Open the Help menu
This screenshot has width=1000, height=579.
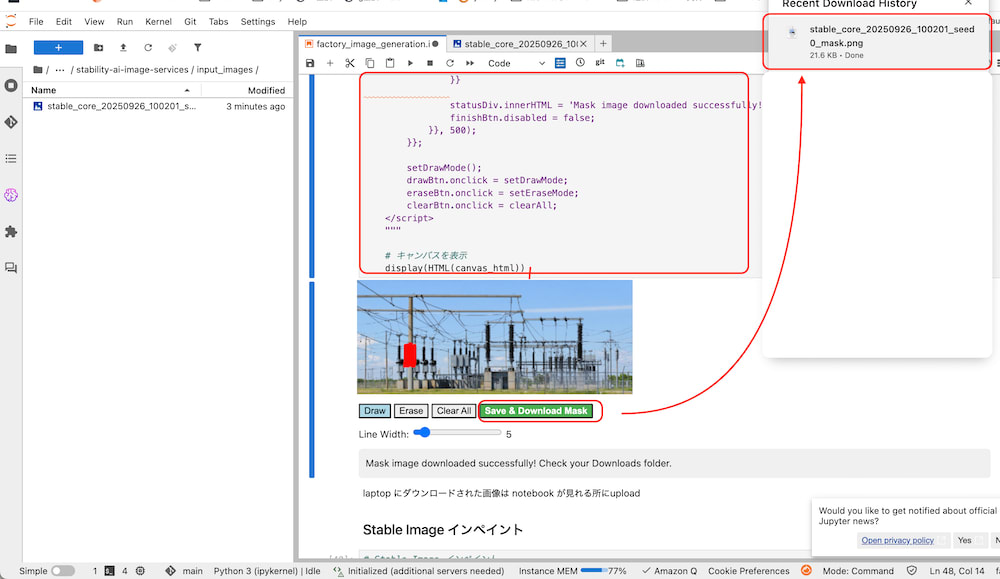[x=297, y=22]
